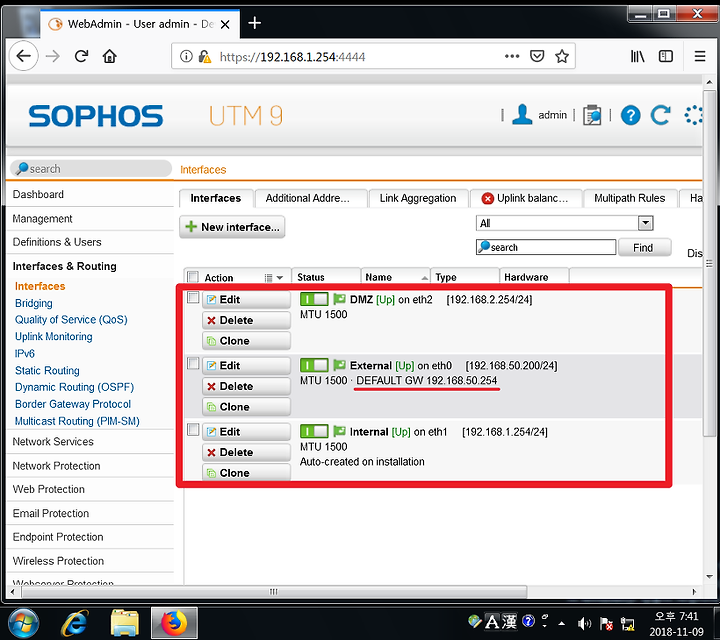Open the Multipath Rules tab
Viewport: 720px width, 640px height.
point(630,198)
